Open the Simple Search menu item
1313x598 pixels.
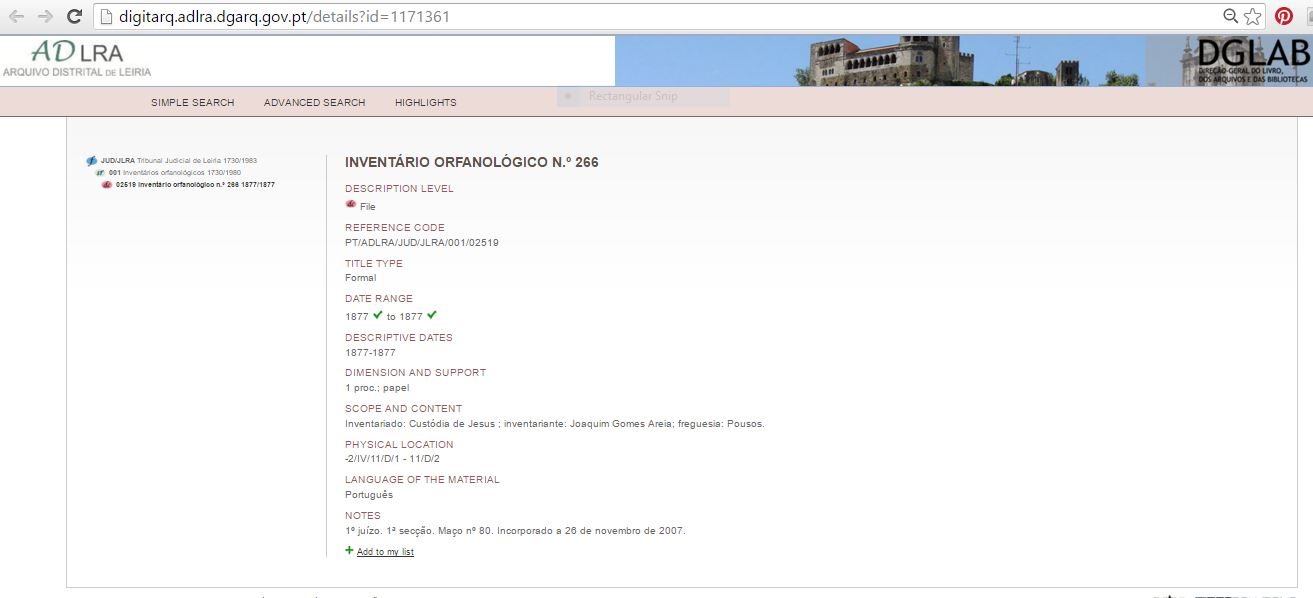tap(192, 102)
